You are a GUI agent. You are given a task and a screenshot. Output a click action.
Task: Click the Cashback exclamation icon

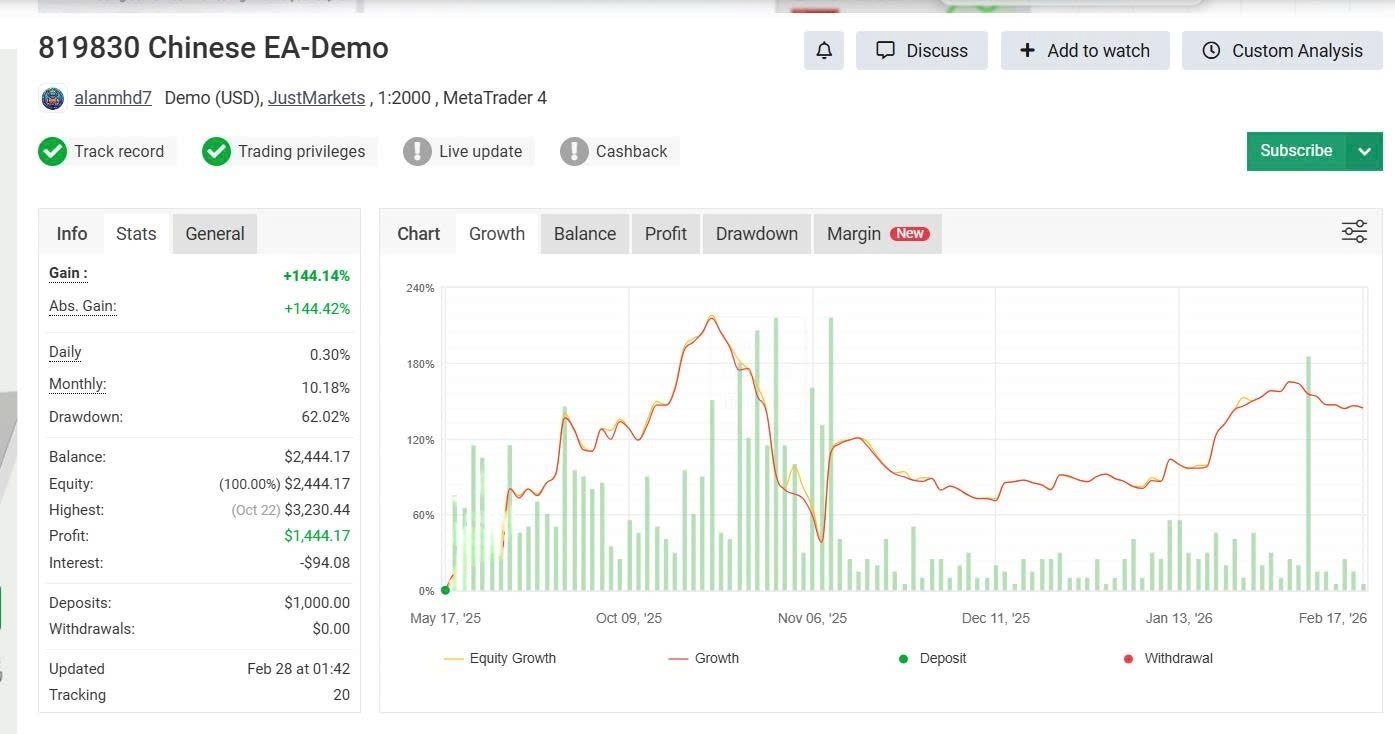pos(574,152)
